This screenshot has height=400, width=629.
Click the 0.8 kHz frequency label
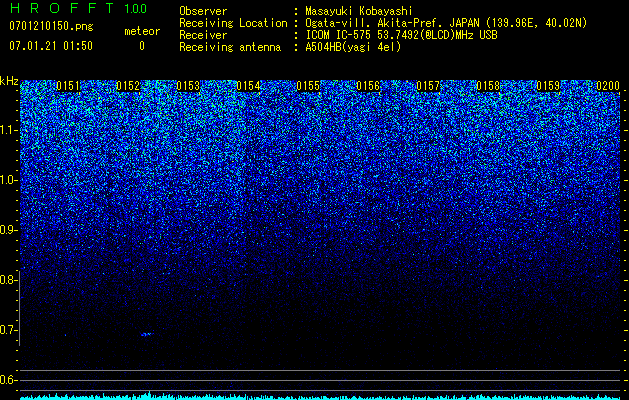tap(8, 280)
